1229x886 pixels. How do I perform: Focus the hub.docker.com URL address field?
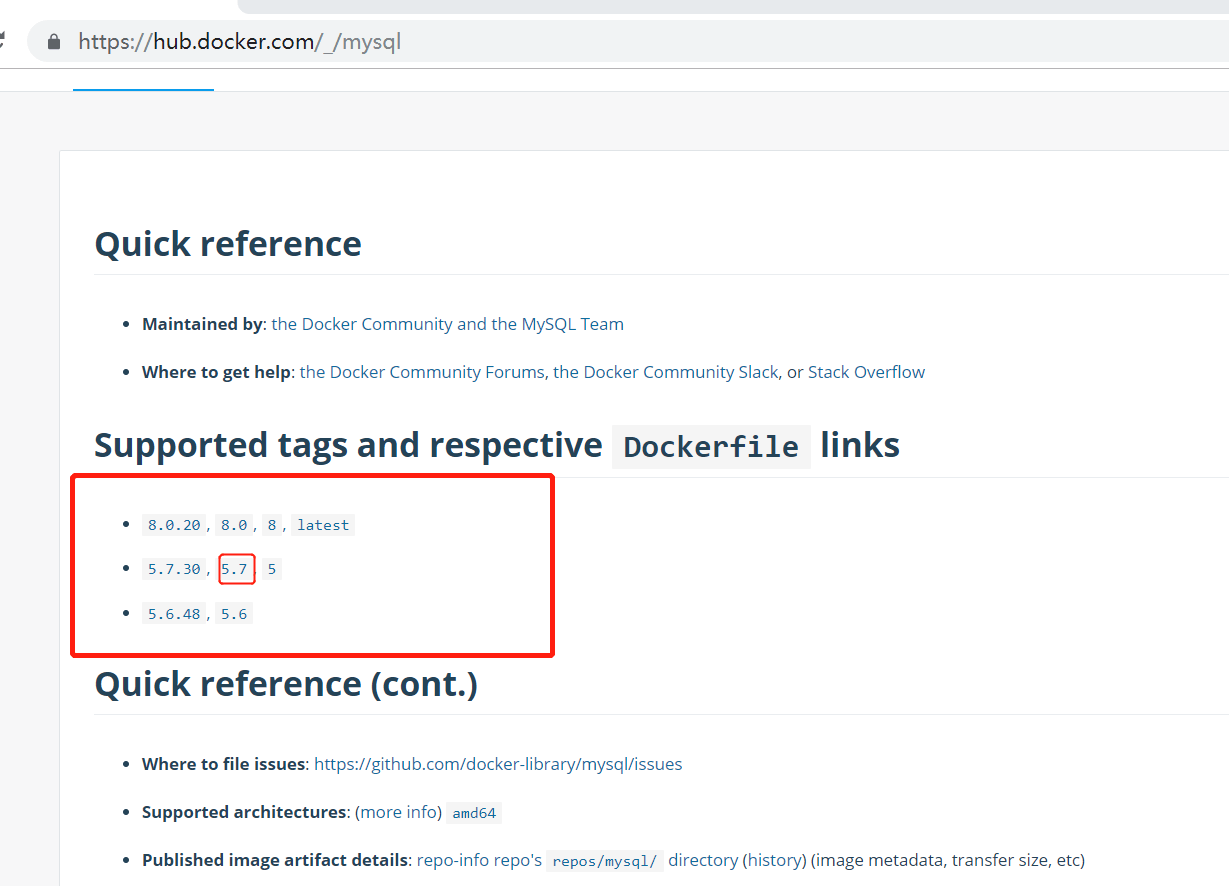(628, 42)
